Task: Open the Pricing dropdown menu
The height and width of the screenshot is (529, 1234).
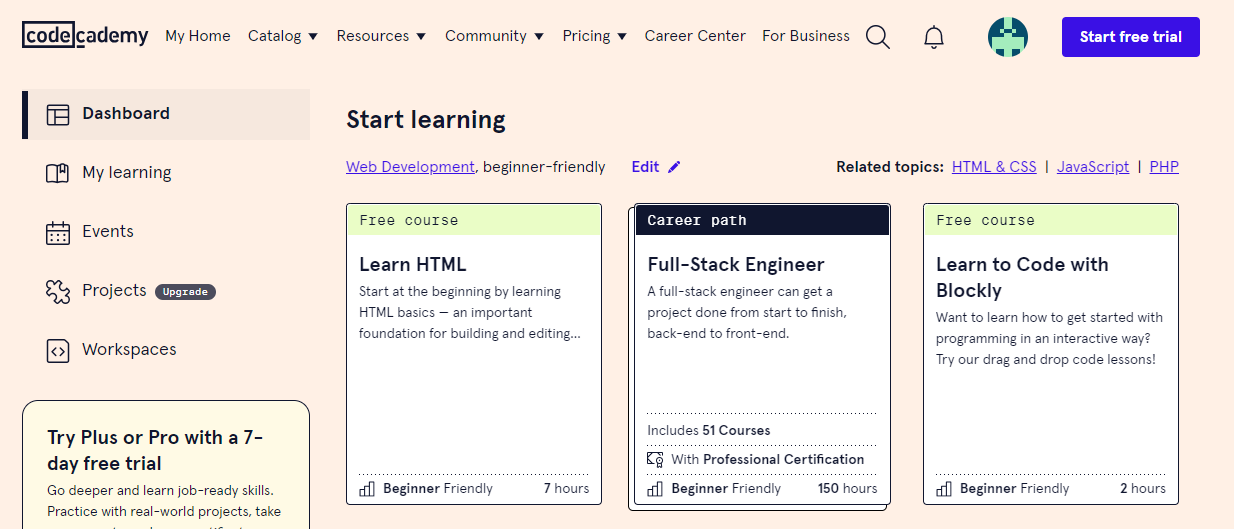Action: pyautogui.click(x=594, y=36)
